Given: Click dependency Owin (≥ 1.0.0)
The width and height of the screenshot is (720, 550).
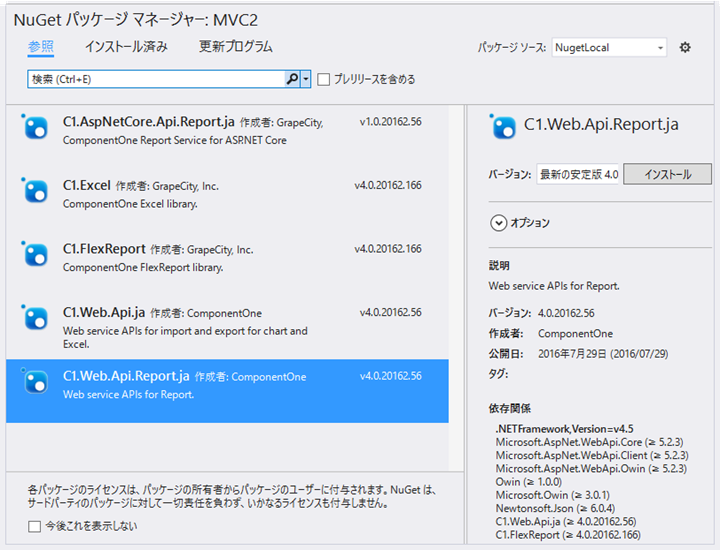Looking at the screenshot, I should (529, 482).
